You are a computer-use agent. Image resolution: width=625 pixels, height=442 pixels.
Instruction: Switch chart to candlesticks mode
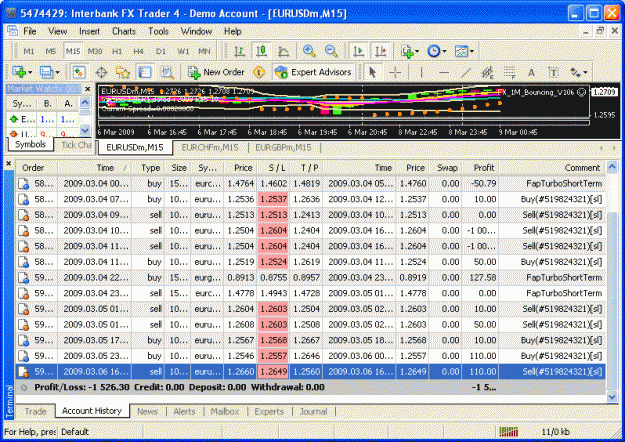(x=261, y=51)
